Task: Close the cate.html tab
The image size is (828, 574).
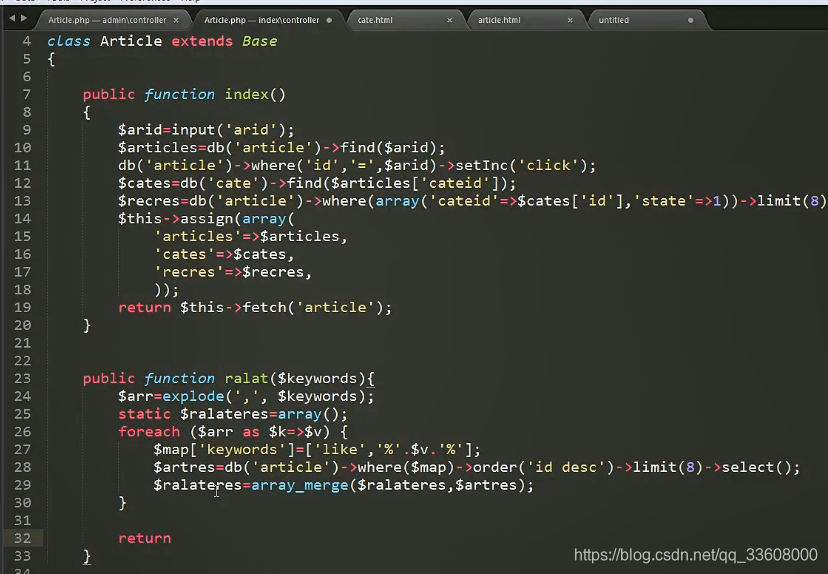Action: tap(449, 20)
